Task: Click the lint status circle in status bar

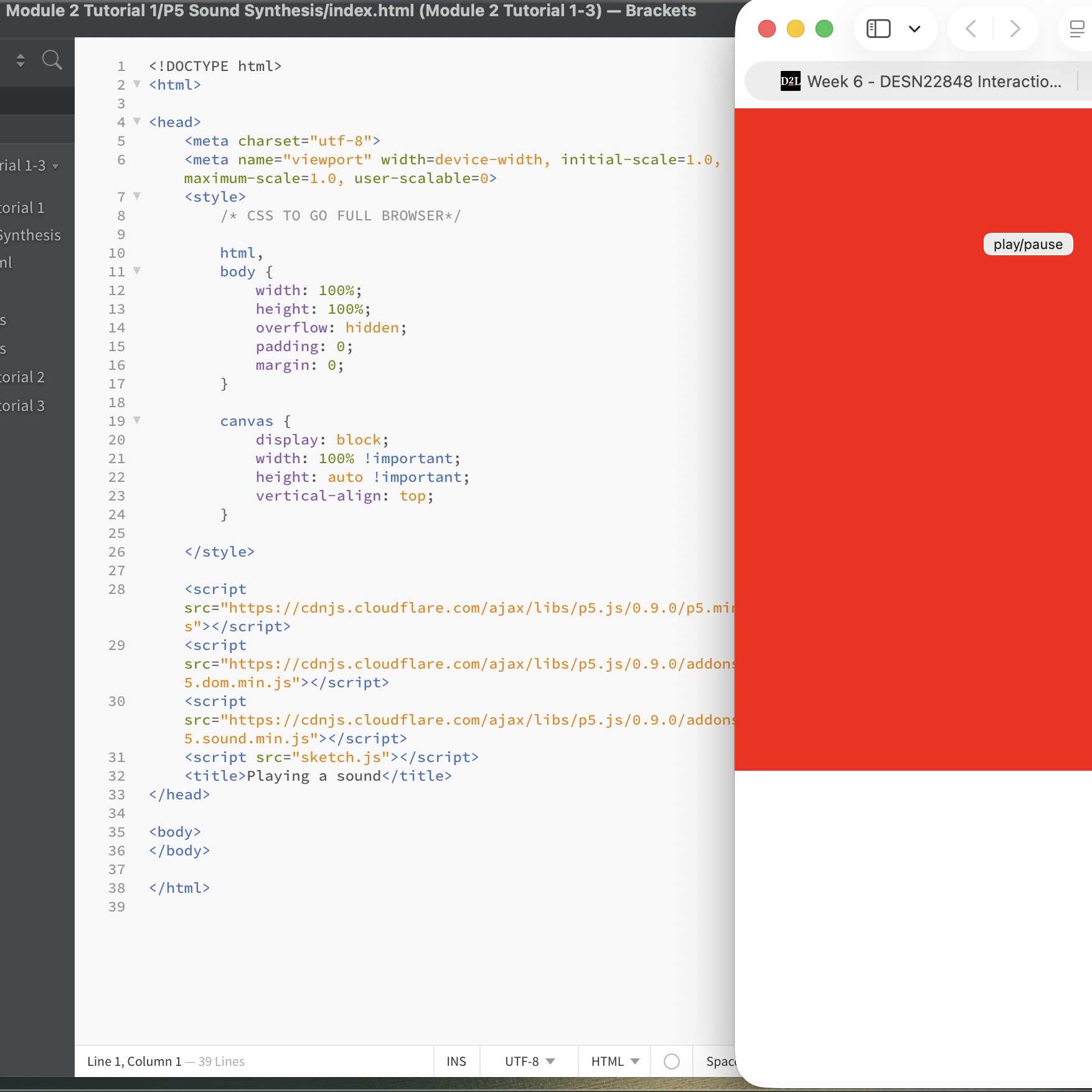Action: pos(672,1061)
